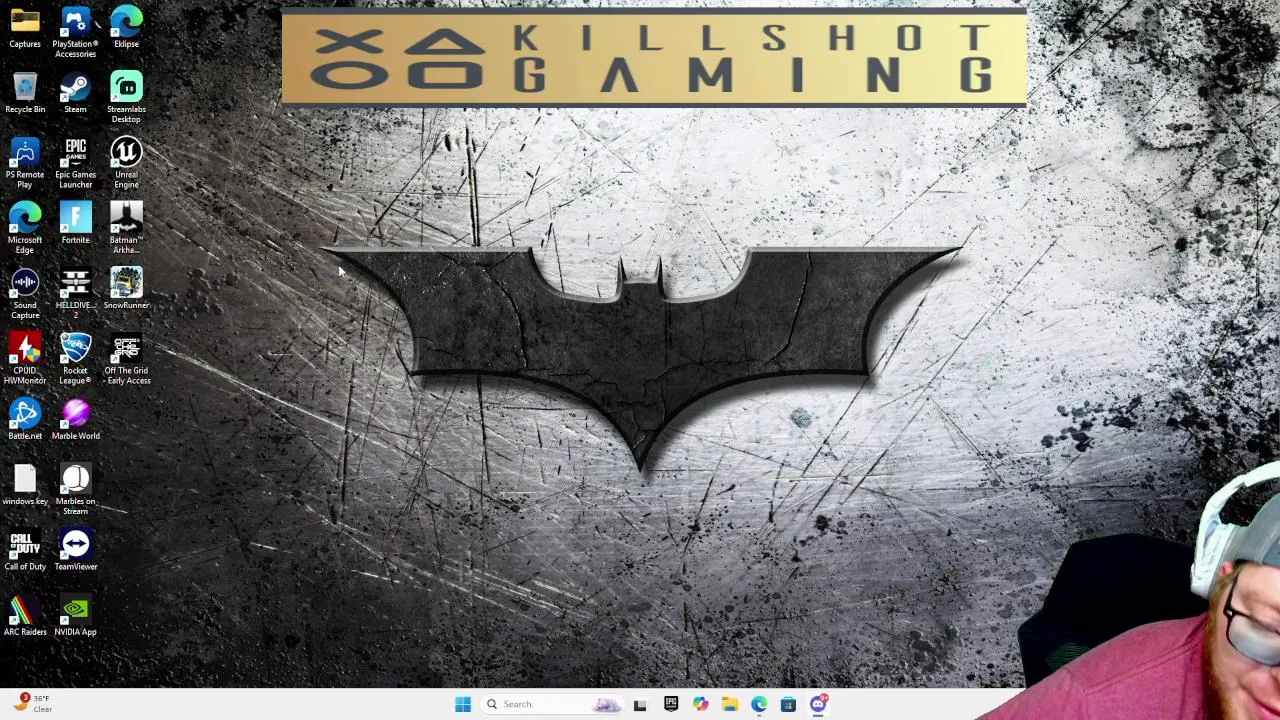
Task: Open the Recycle Bin
Action: 25,92
